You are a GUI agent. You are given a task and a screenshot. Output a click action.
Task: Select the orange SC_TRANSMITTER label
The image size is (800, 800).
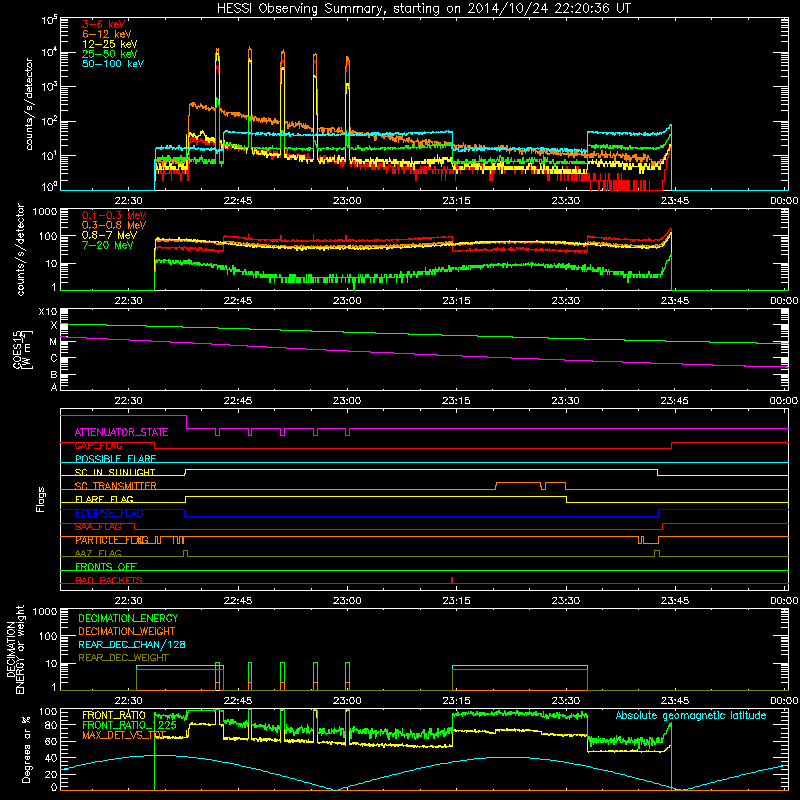click(115, 486)
